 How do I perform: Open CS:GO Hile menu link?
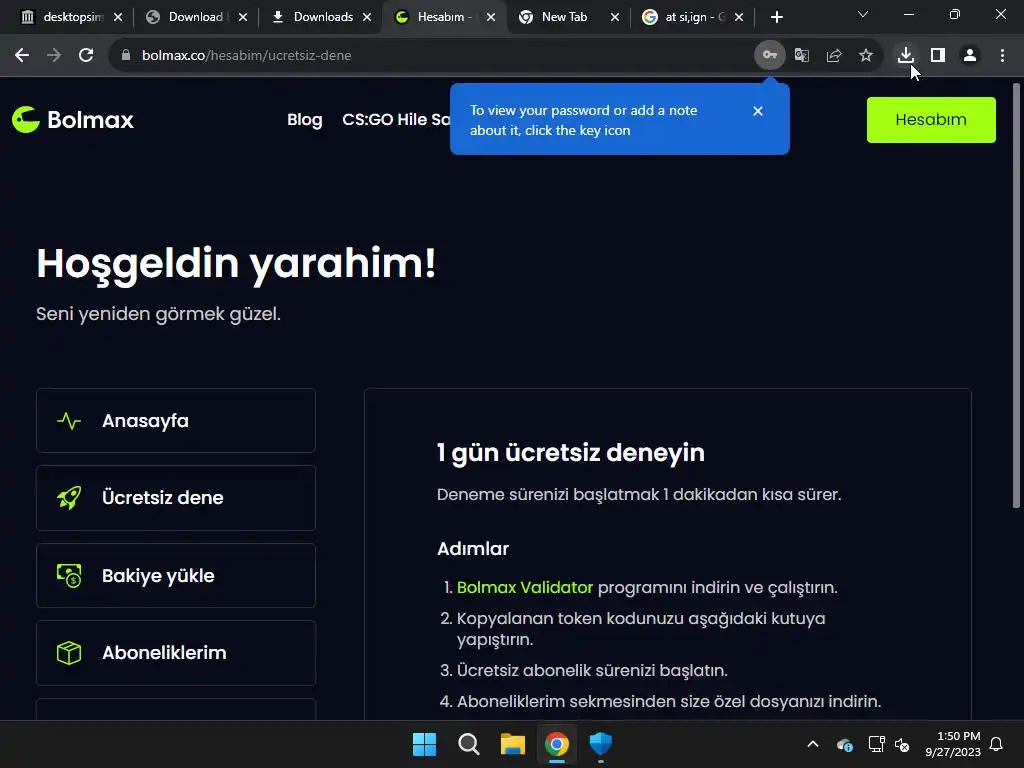click(x=396, y=120)
